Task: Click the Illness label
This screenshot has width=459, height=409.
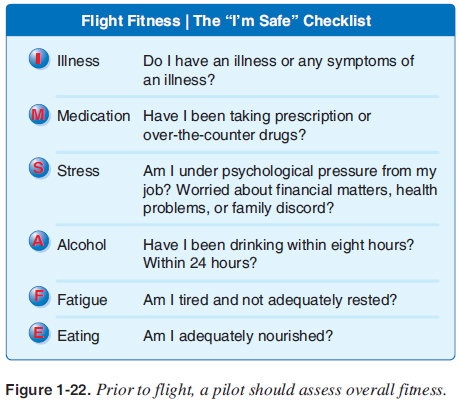Action: (x=78, y=61)
